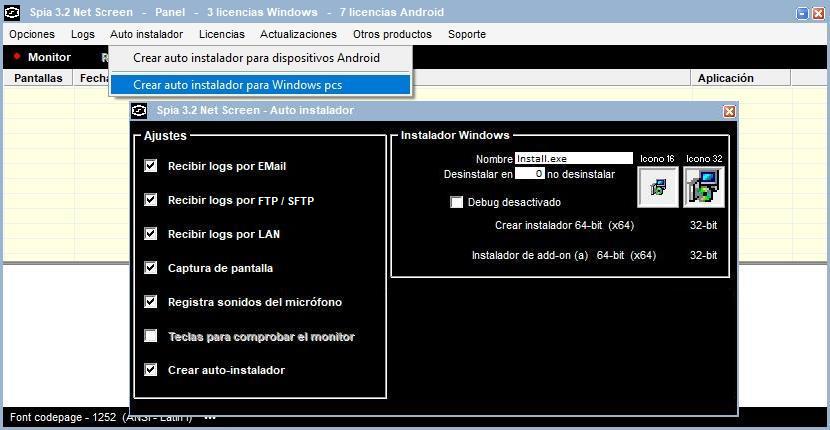
Task: Choose the Icono 16 installer icon
Action: click(658, 187)
